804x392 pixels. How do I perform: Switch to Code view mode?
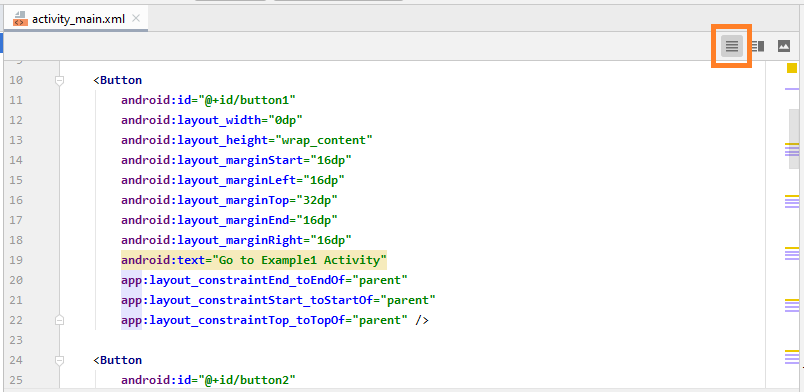732,47
